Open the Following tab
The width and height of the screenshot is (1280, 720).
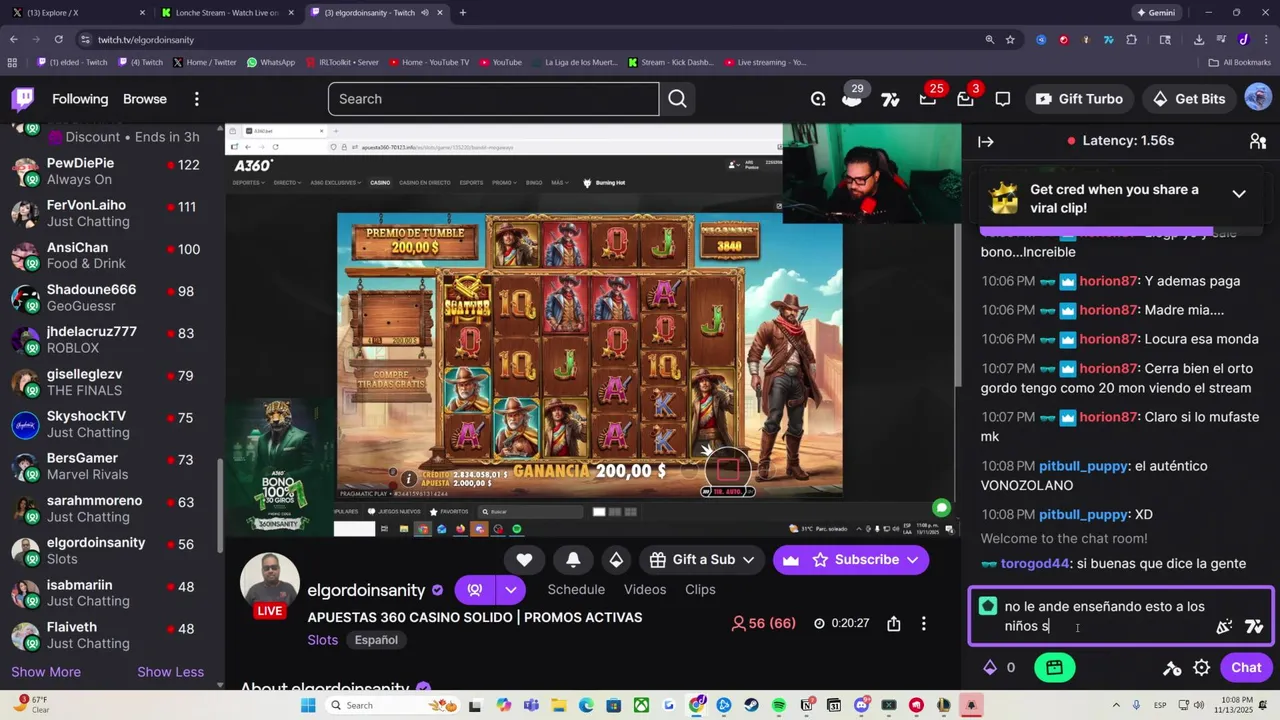coord(80,99)
